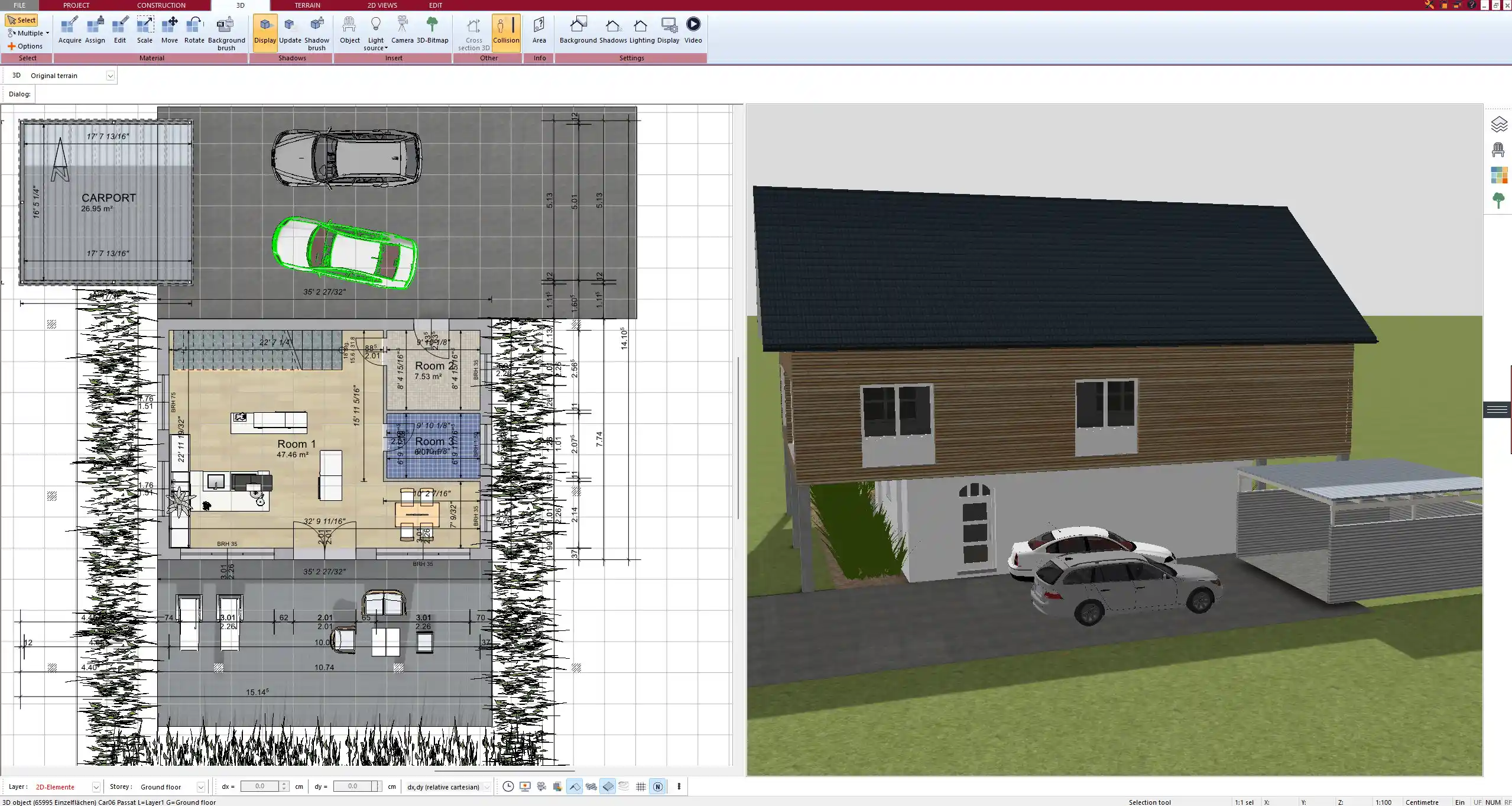Expand the Original terrain dropdown

[x=110, y=76]
